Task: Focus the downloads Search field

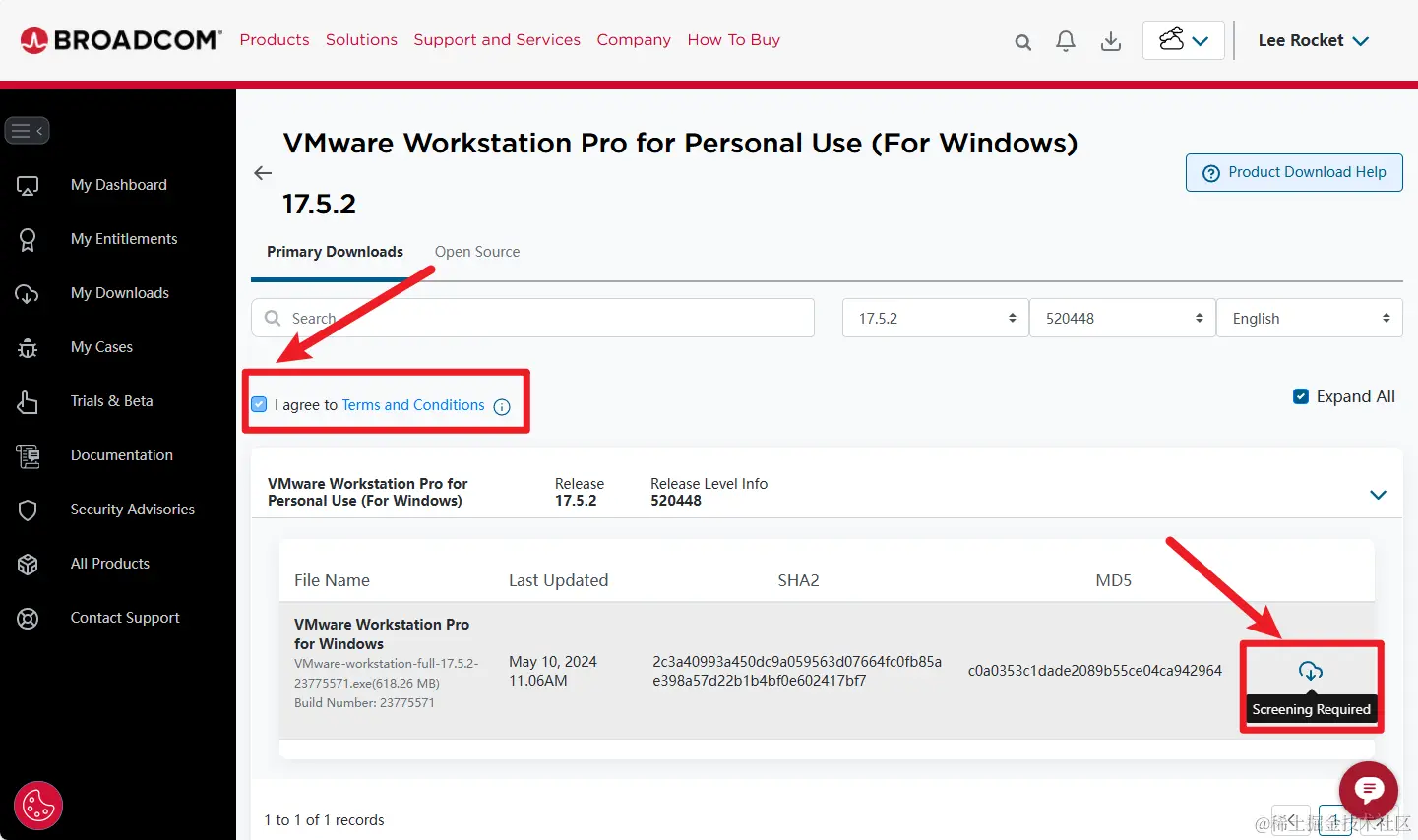Action: 532,318
